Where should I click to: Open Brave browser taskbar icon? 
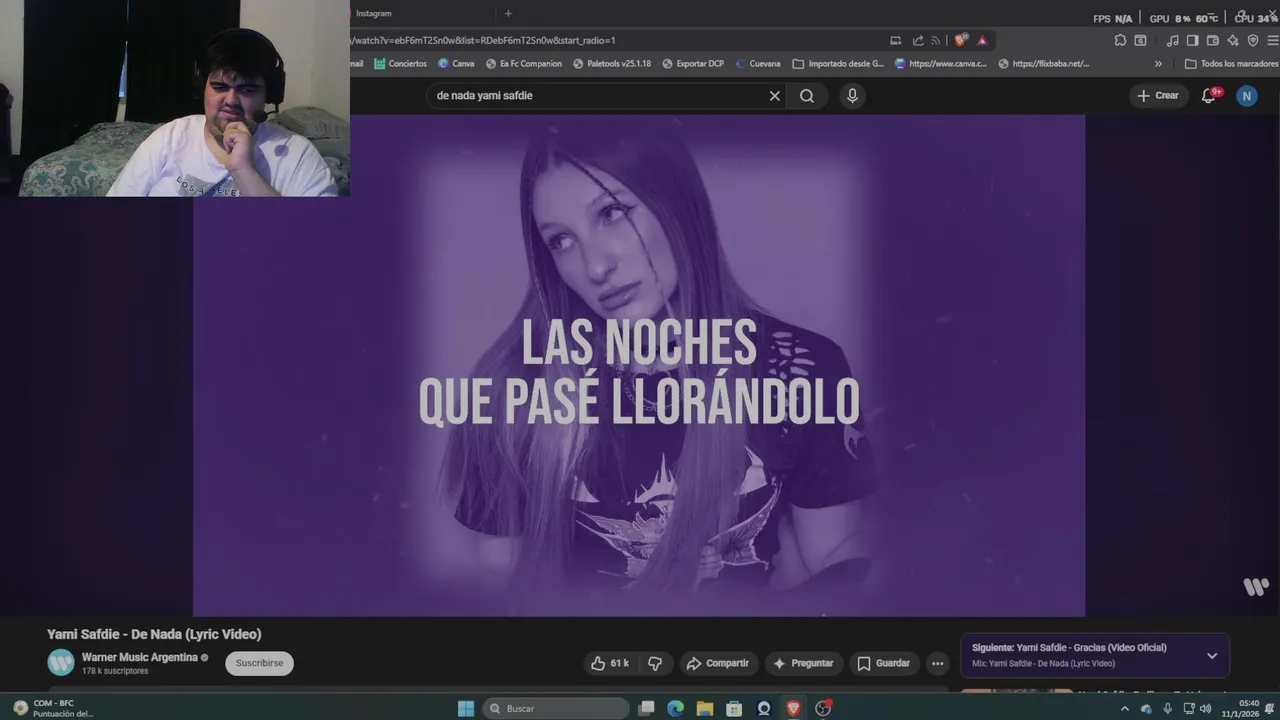pos(793,708)
